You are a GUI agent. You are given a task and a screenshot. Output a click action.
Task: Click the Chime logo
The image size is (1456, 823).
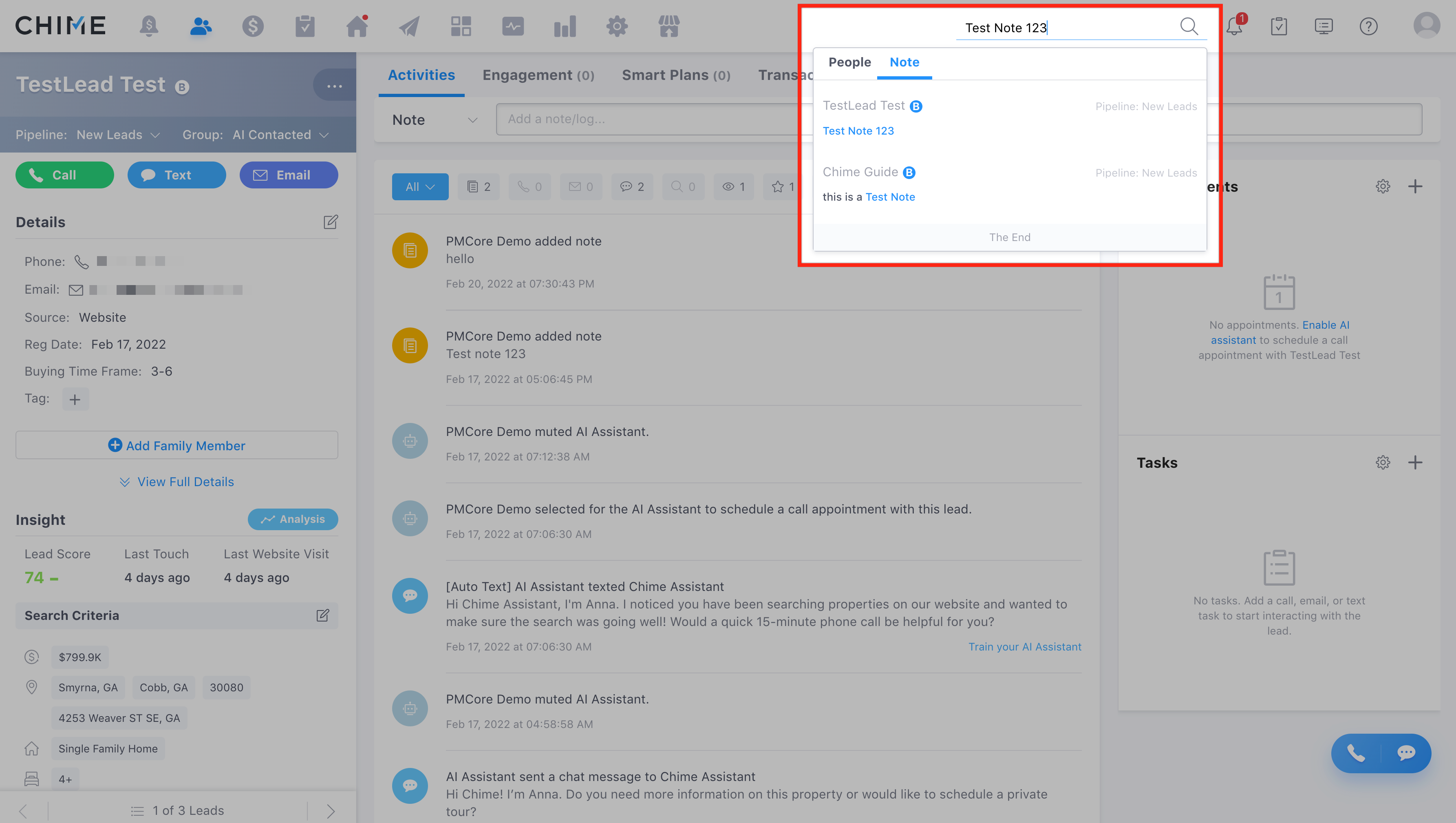click(60, 25)
